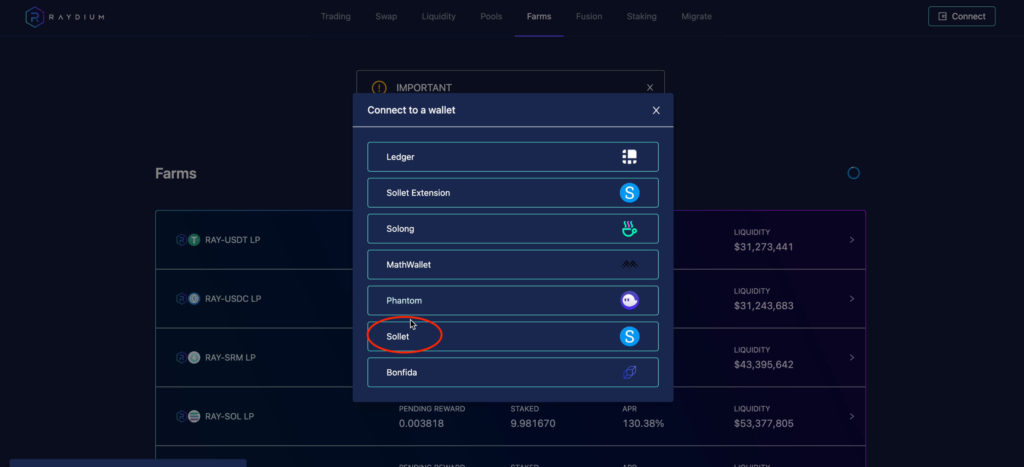Image resolution: width=1024 pixels, height=467 pixels.
Task: Choose the MathWallet option
Action: [513, 265]
